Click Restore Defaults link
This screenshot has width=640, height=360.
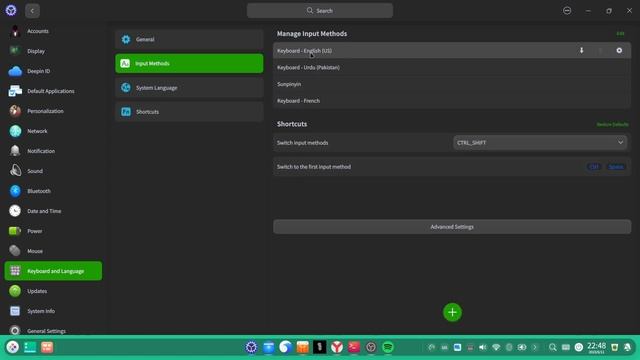click(612, 124)
